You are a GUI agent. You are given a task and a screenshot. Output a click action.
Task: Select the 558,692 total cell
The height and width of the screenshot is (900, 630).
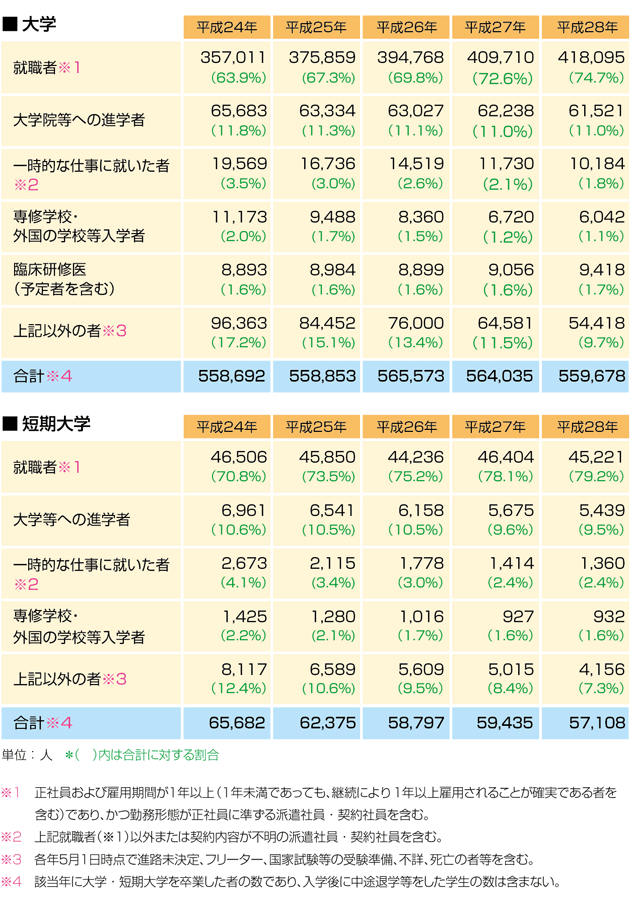(x=232, y=376)
